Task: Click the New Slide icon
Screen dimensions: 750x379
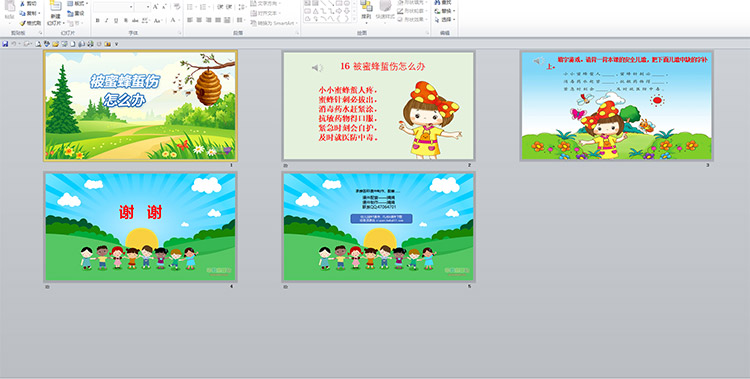Action: click(x=55, y=6)
